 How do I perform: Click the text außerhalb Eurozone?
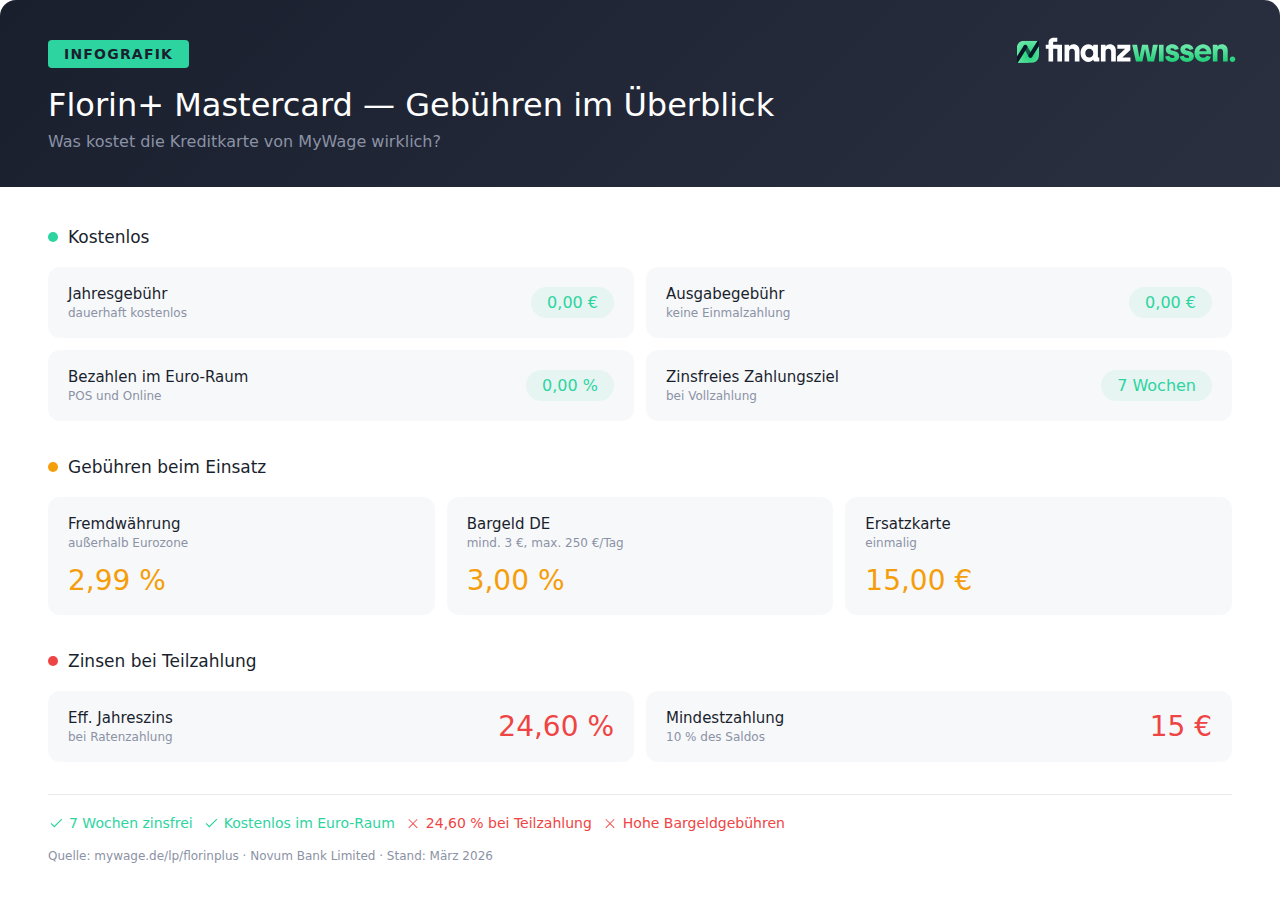tap(128, 543)
